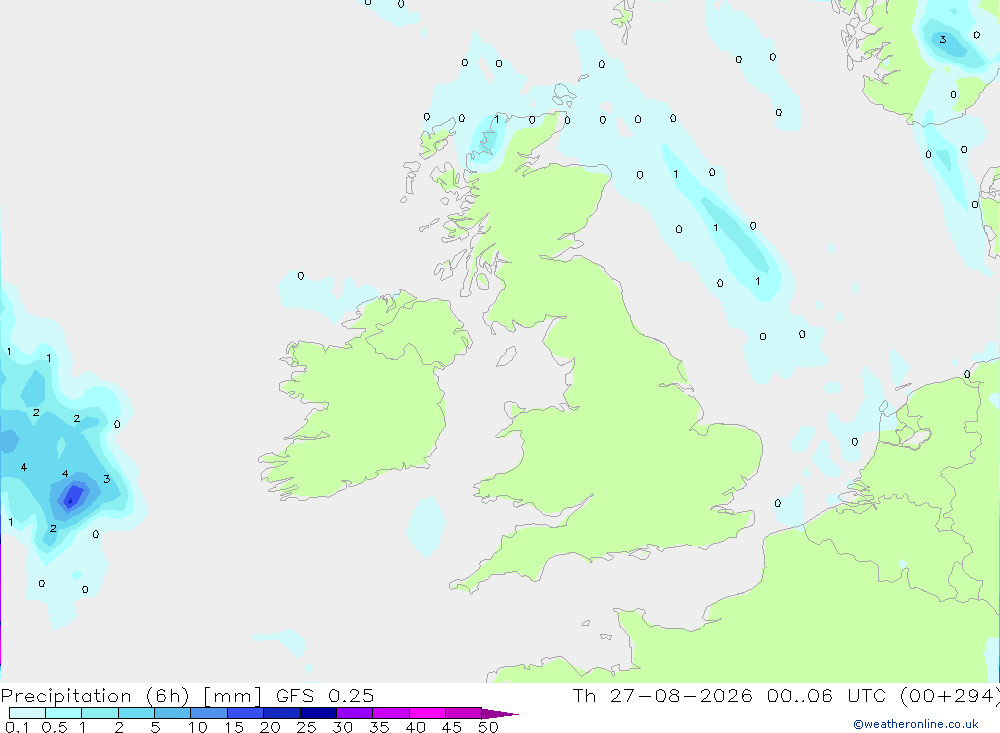This screenshot has height=733, width=1000.
Task: Click the lone "0" value northwest of Ireland
Action: click(301, 276)
